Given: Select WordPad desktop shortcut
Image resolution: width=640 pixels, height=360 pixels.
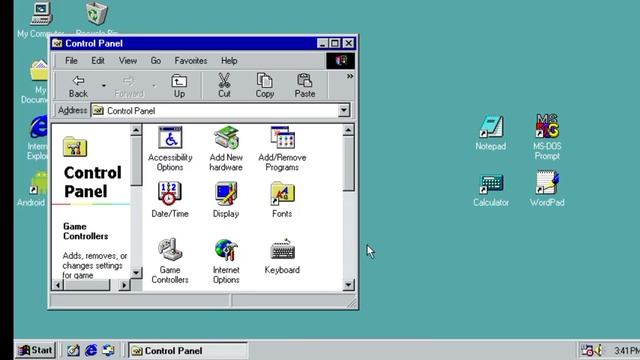Looking at the screenshot, I should [x=547, y=189].
